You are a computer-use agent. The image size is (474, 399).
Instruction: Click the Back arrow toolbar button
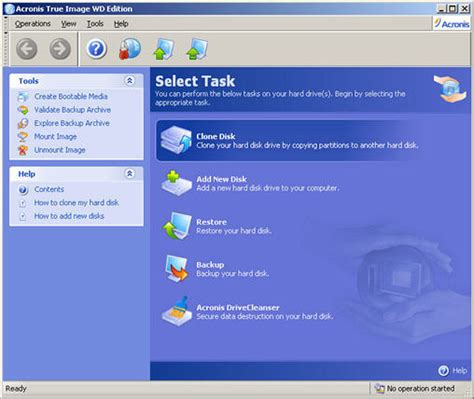[x=27, y=49]
